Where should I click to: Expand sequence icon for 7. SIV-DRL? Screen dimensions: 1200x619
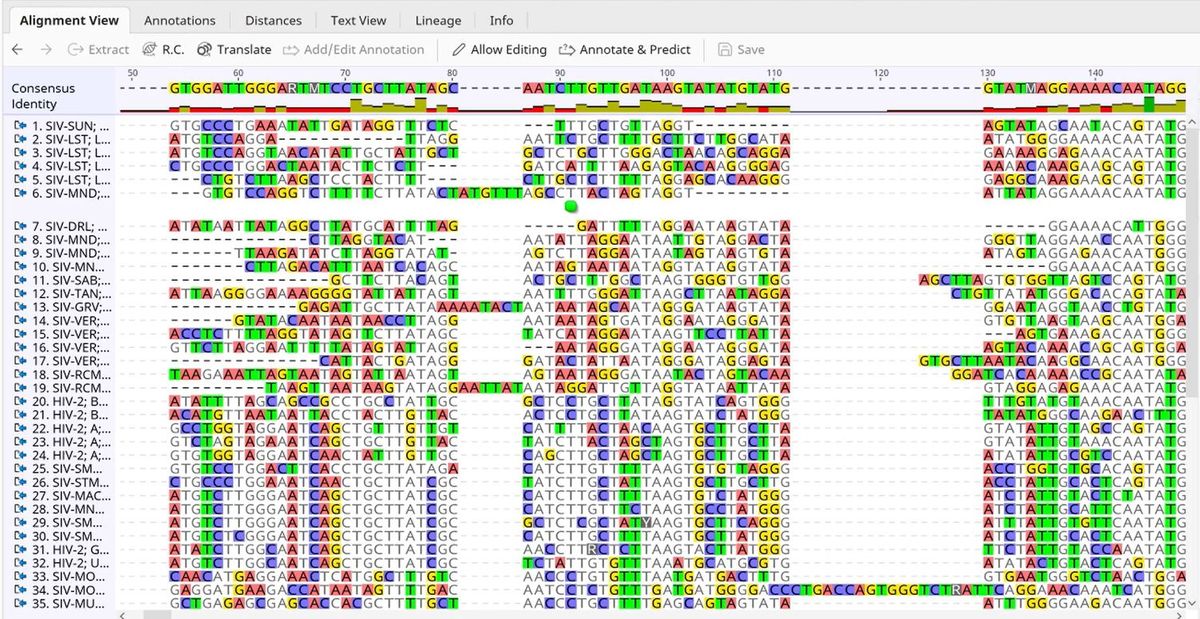pyautogui.click(x=20, y=227)
